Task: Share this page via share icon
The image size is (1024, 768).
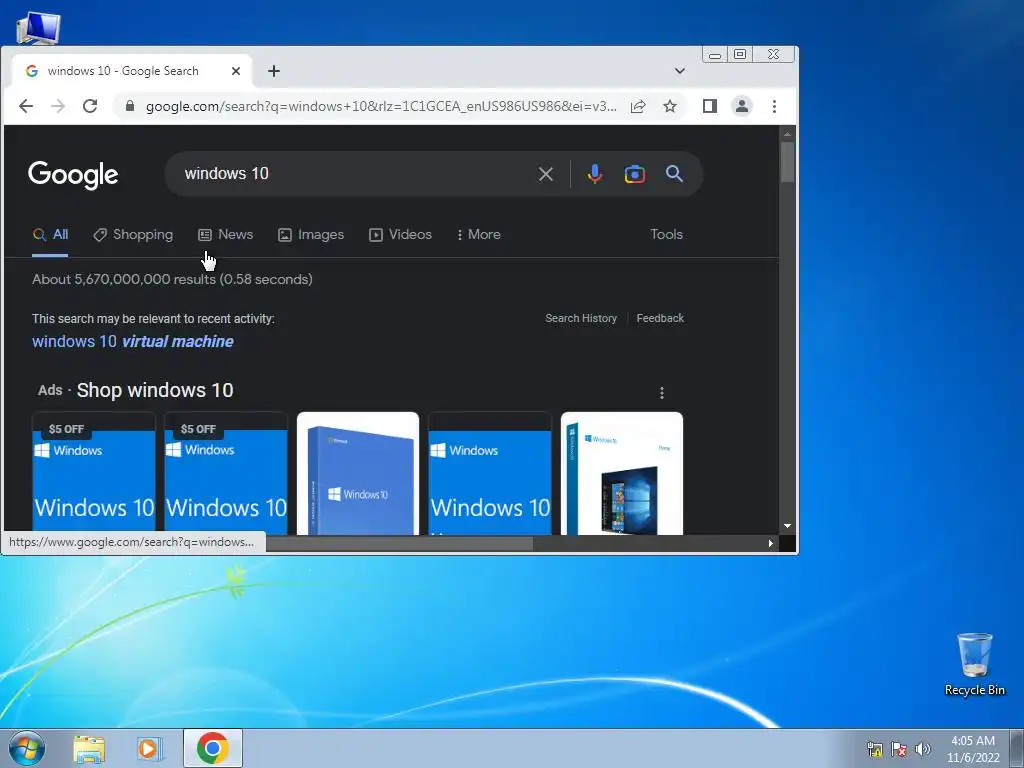Action: (x=638, y=106)
